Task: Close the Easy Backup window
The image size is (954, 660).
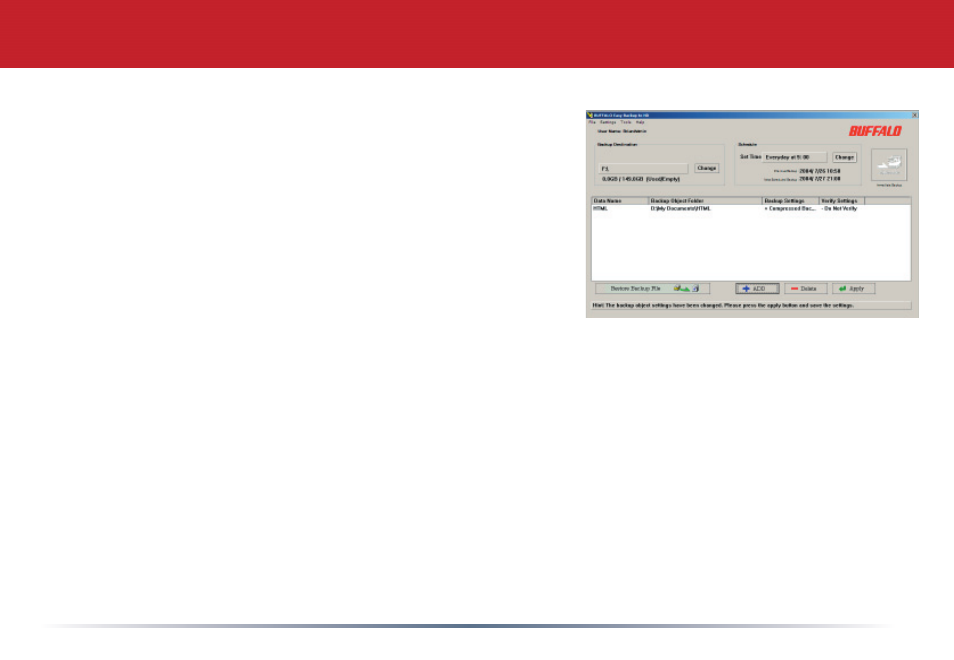Action: coord(914,115)
